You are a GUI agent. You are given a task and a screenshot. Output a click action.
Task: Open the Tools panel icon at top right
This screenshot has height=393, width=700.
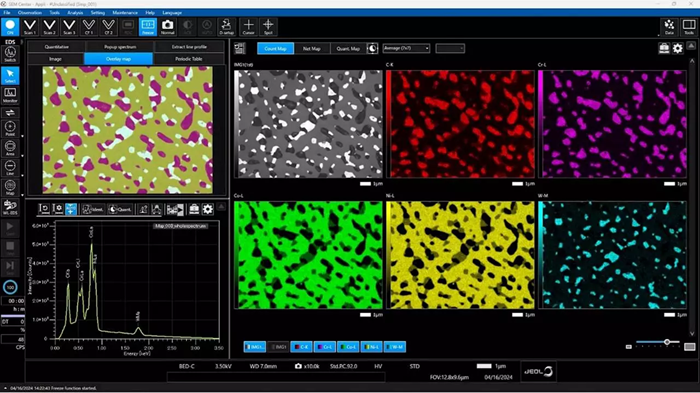click(689, 27)
